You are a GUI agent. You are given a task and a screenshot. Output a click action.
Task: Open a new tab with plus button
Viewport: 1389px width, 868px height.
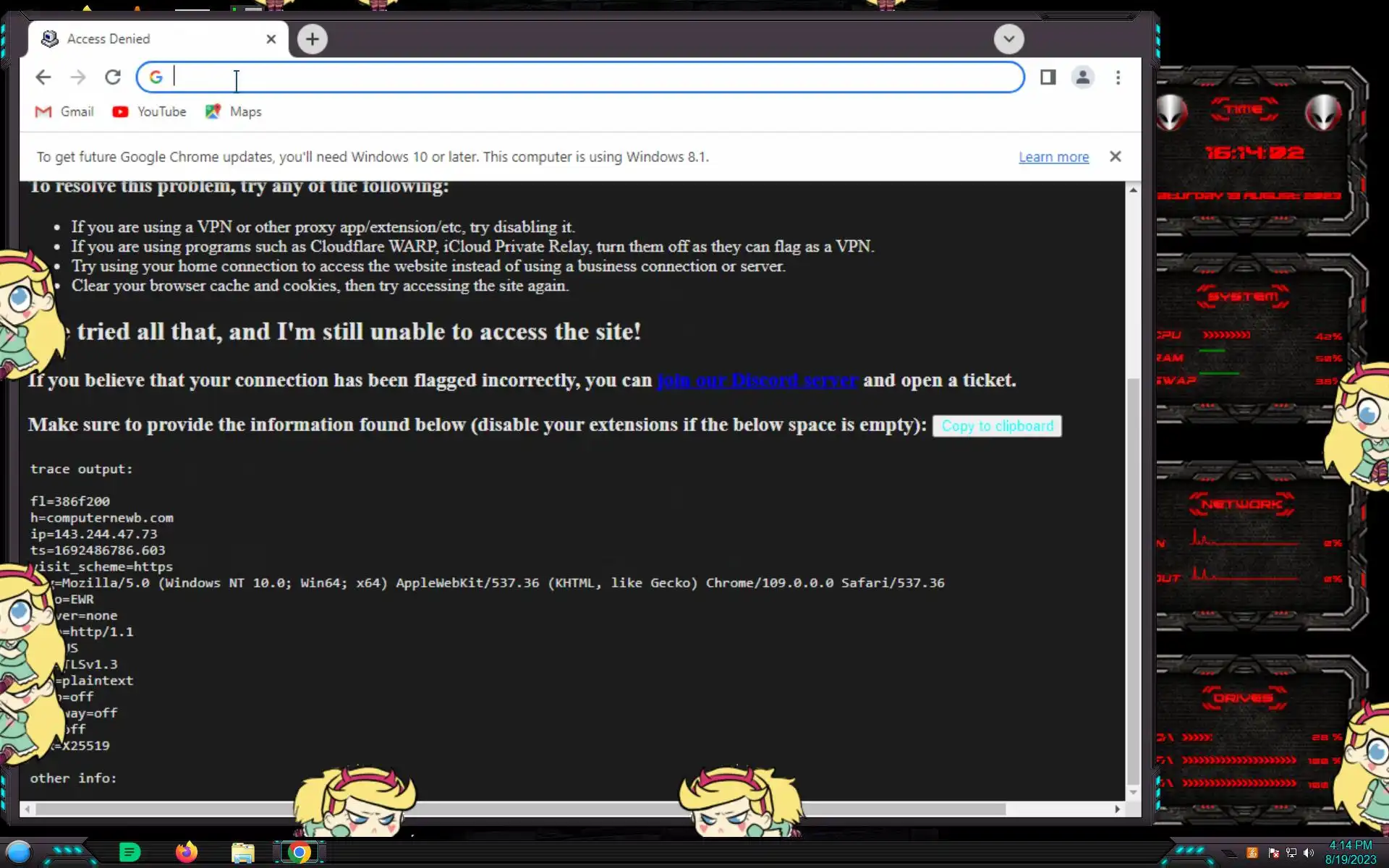[x=313, y=39]
